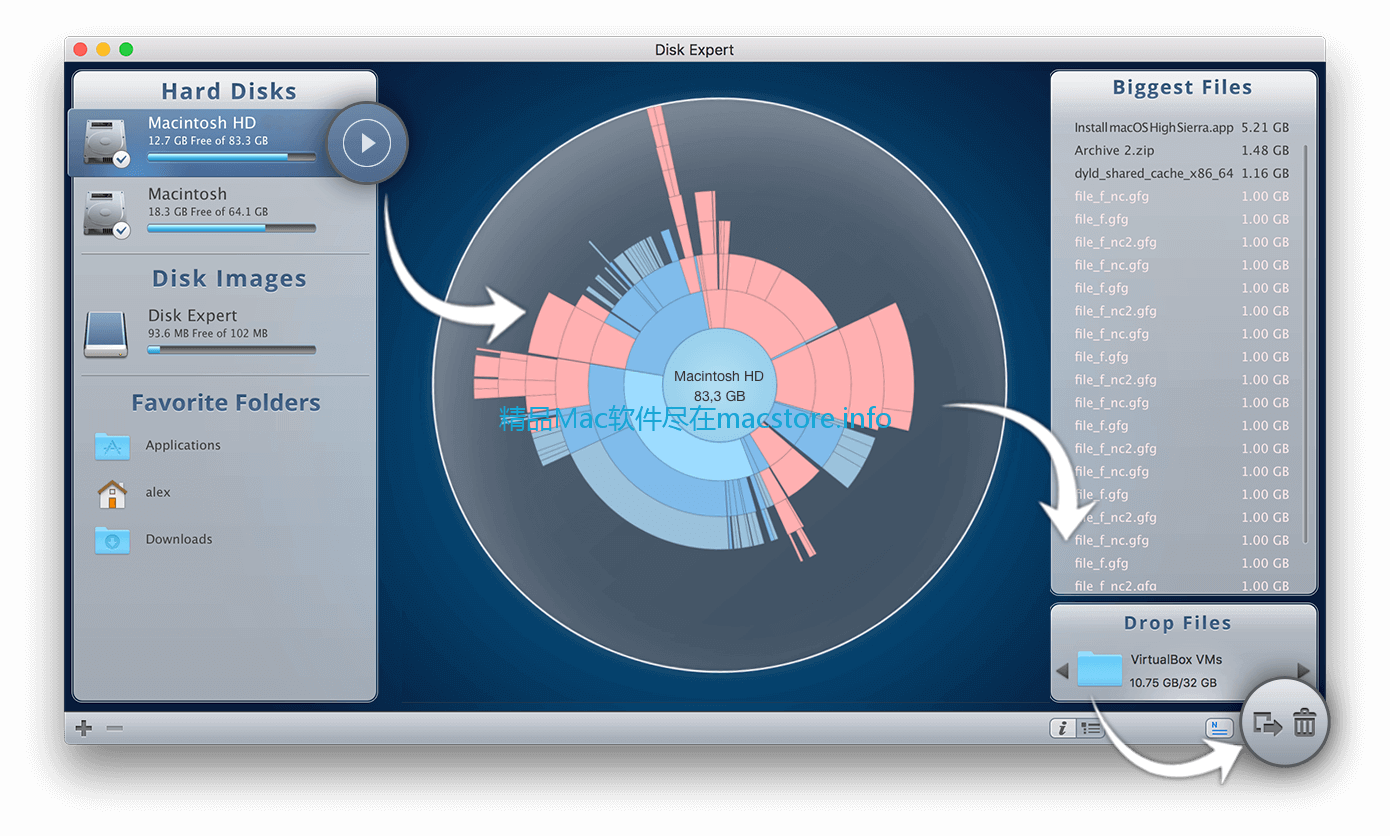Viewport: 1390px width, 836px height.
Task: Click the Hard Disks section header
Action: click(229, 91)
